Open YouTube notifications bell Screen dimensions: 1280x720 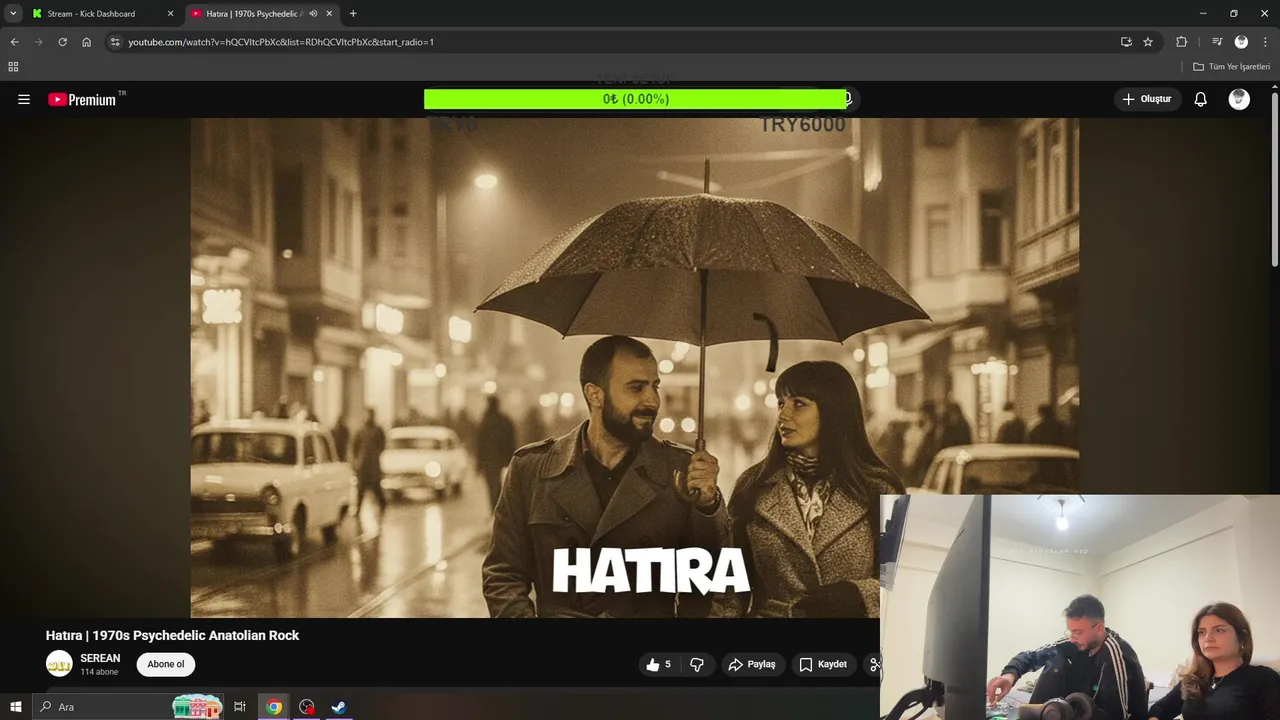coord(1200,99)
